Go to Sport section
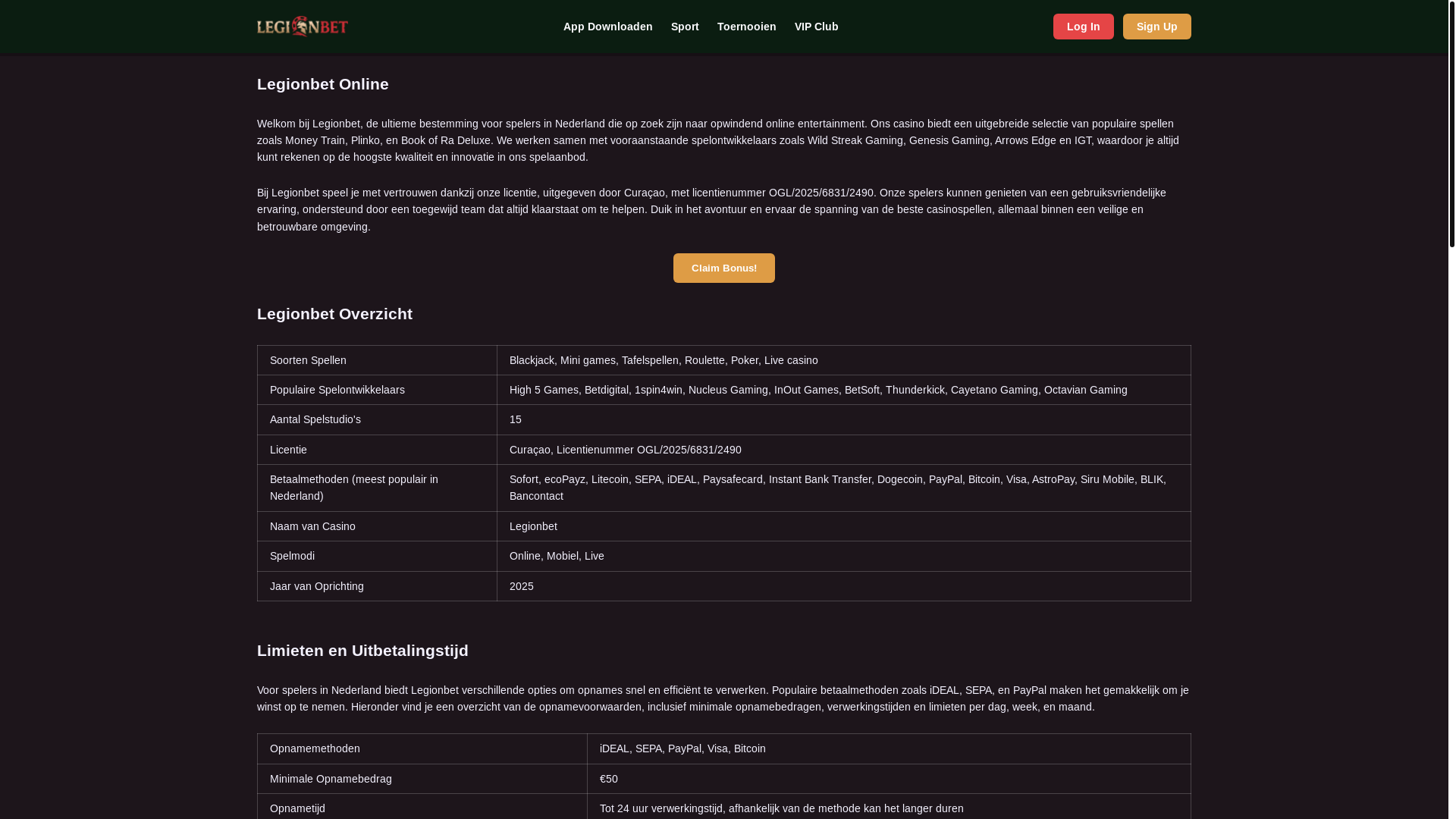 685,27
